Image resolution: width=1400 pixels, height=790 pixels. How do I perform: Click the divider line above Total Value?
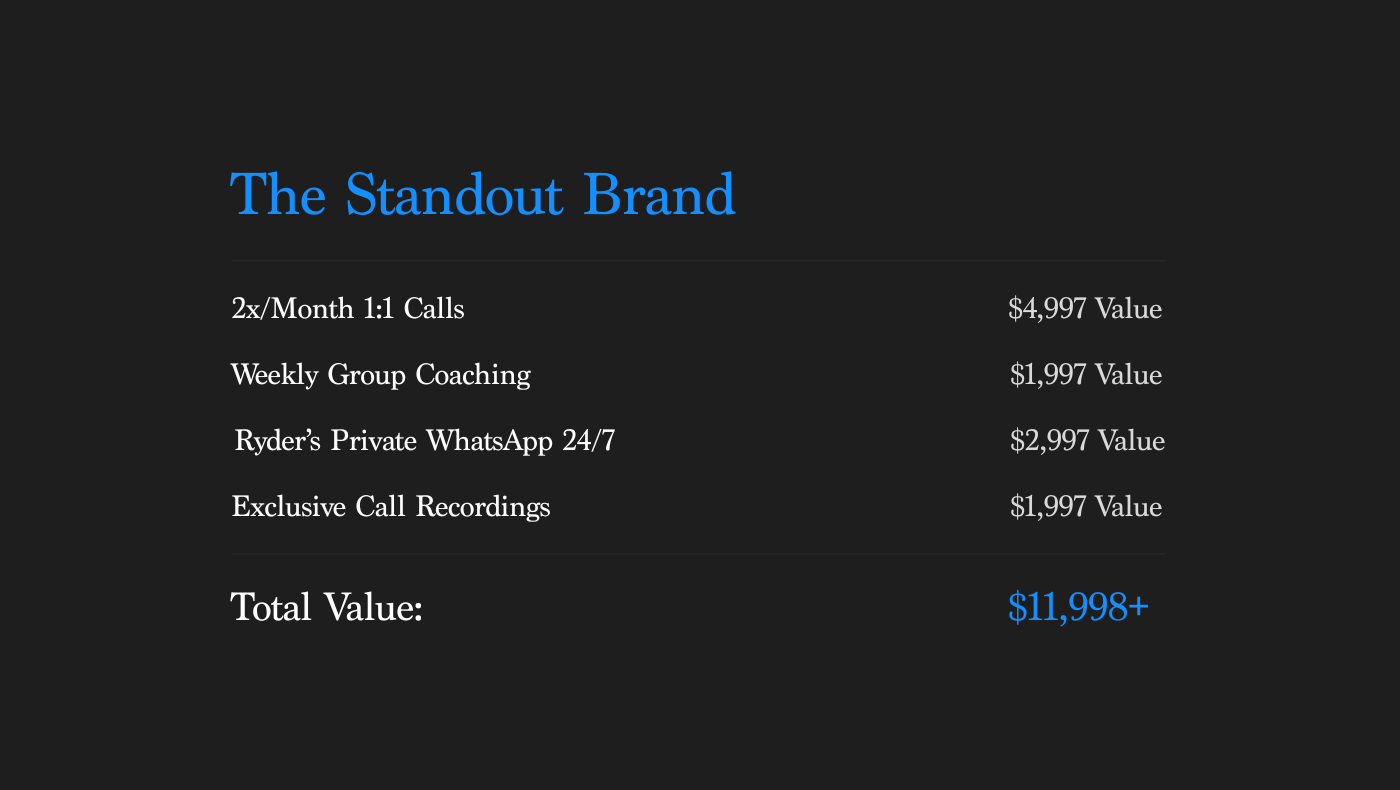click(x=698, y=554)
